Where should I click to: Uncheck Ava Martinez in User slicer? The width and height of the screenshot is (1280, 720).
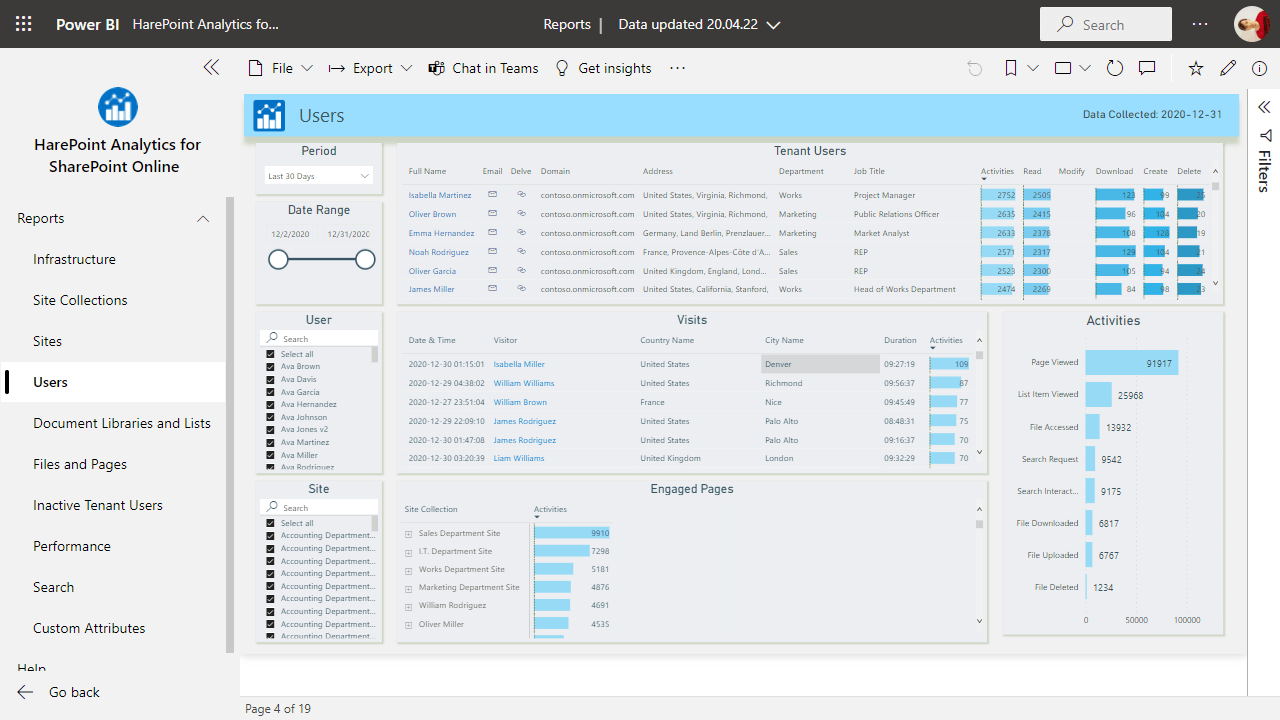[270, 442]
